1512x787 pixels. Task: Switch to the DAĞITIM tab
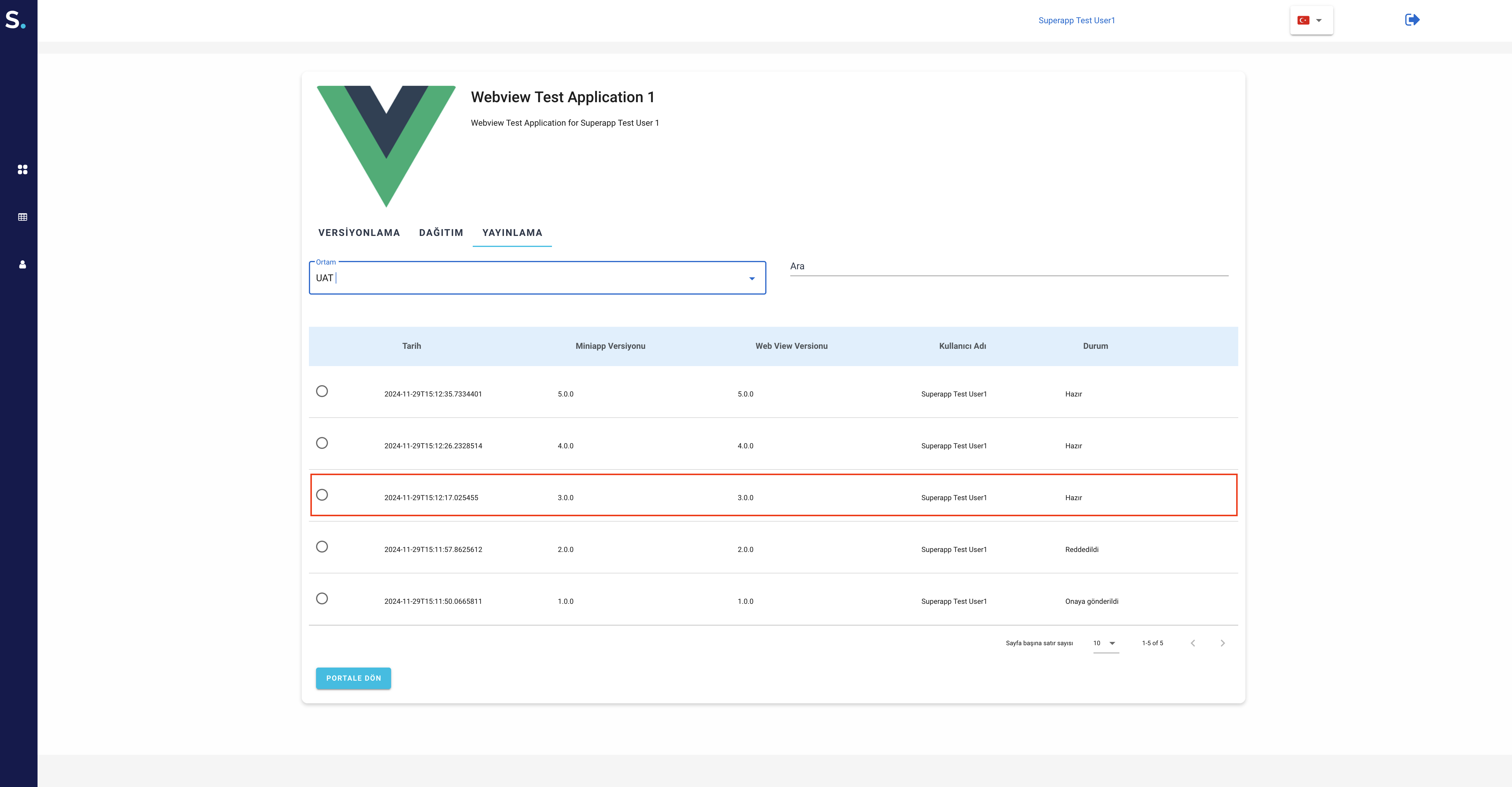click(x=441, y=233)
